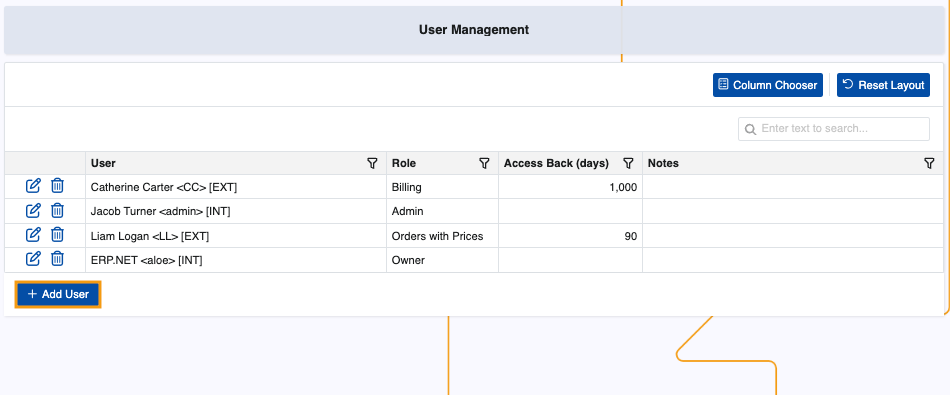The image size is (950, 395).
Task: Open the Notes column filter
Action: pyautogui.click(x=929, y=163)
